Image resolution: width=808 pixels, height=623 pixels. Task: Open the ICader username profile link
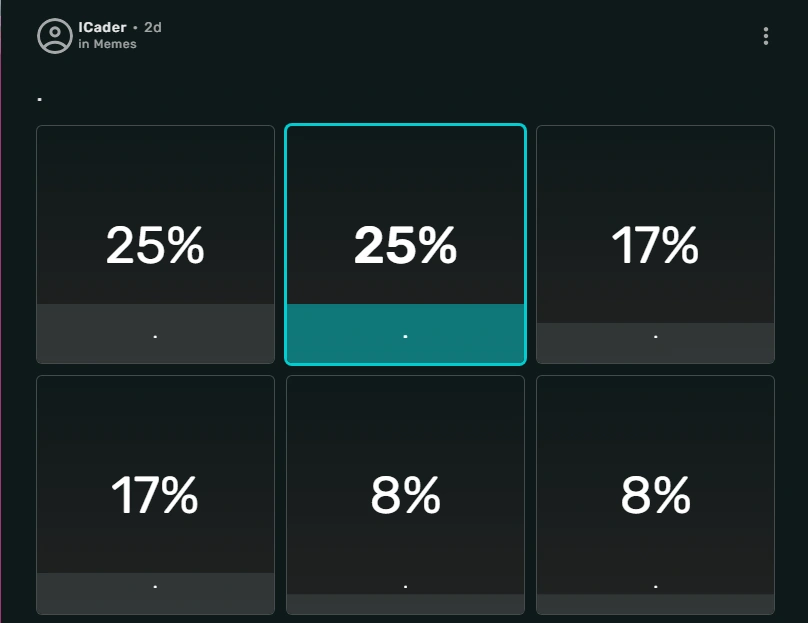point(102,27)
